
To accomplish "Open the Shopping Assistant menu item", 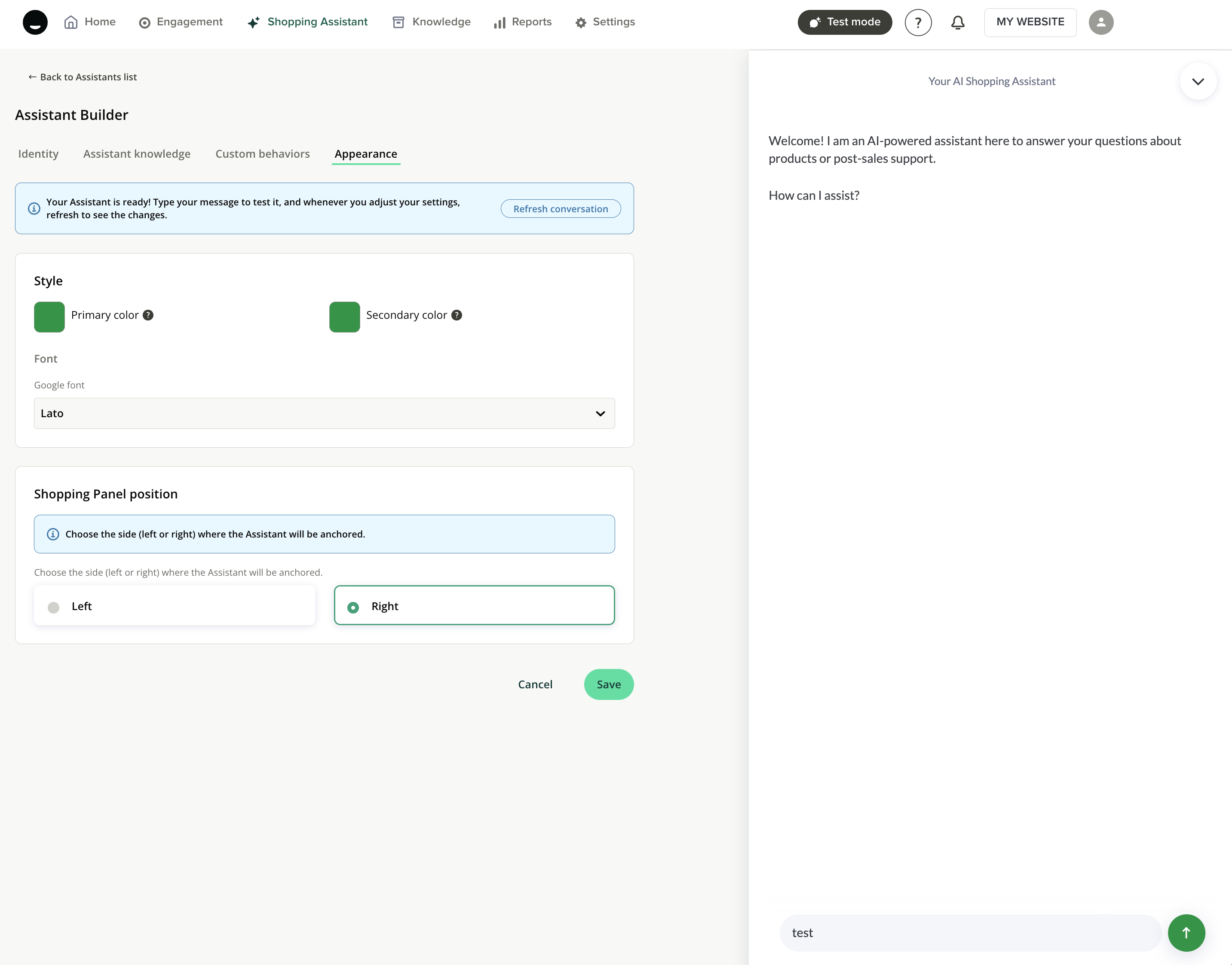I will (x=307, y=22).
